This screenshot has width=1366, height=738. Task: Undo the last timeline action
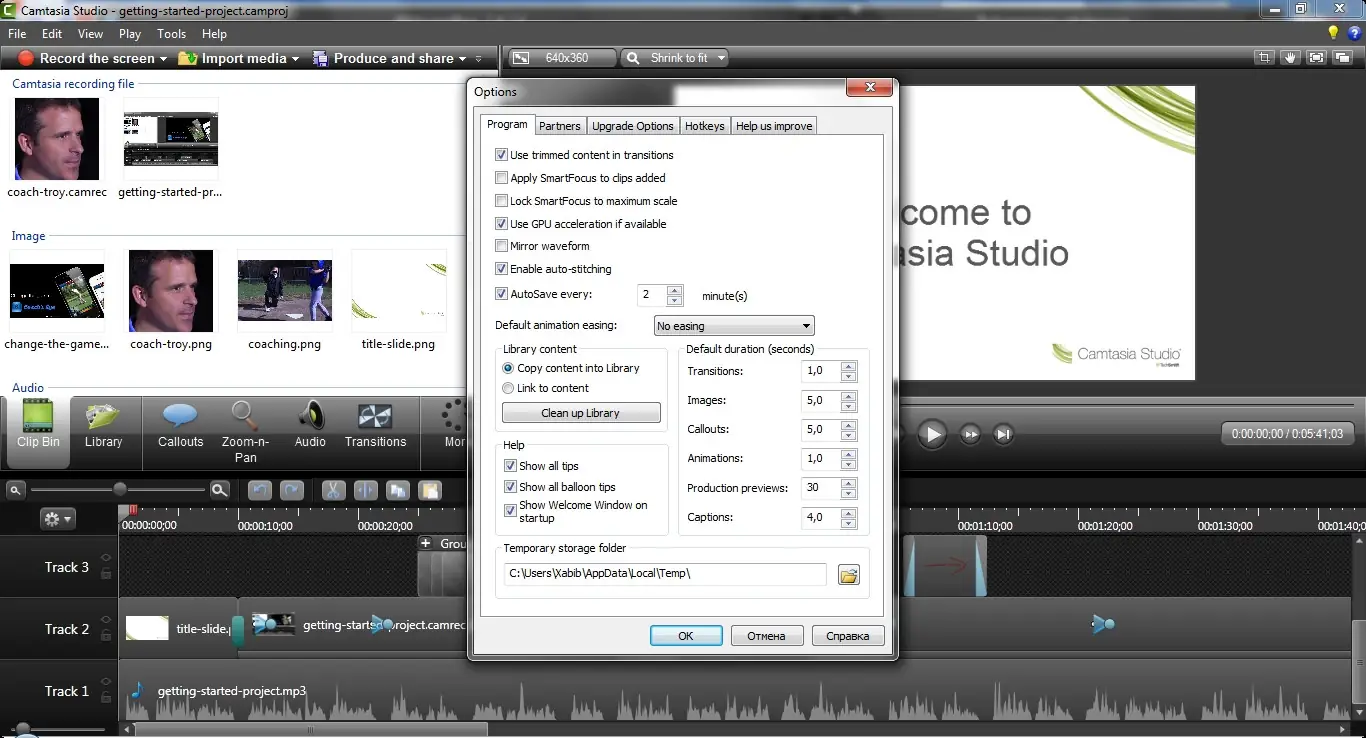pyautogui.click(x=259, y=490)
